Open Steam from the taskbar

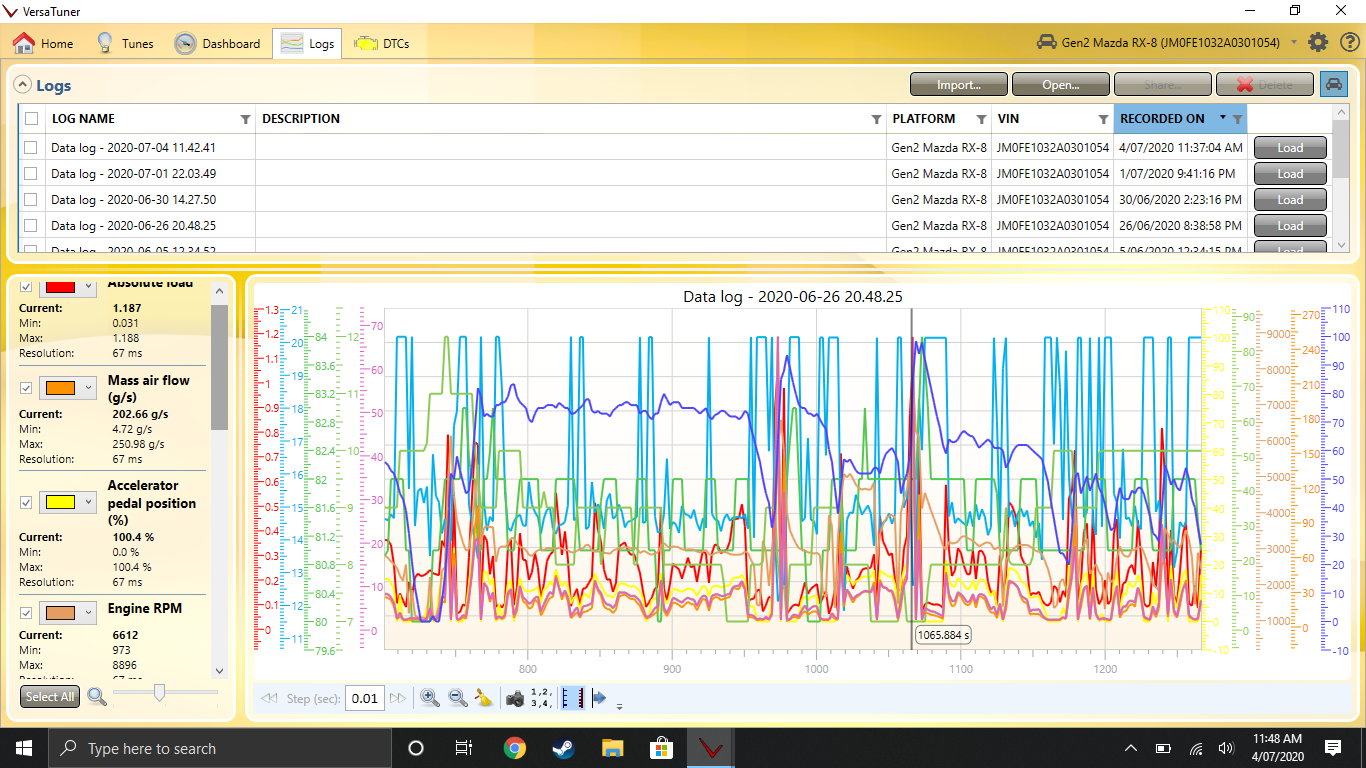click(563, 748)
